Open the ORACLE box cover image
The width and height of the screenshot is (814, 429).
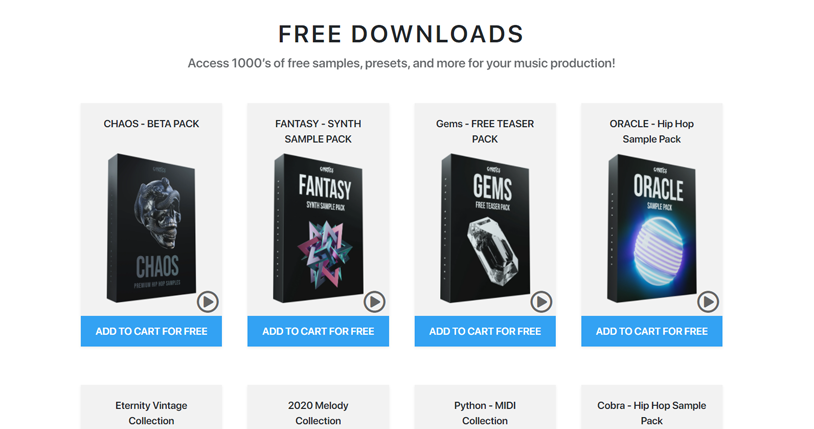point(652,227)
